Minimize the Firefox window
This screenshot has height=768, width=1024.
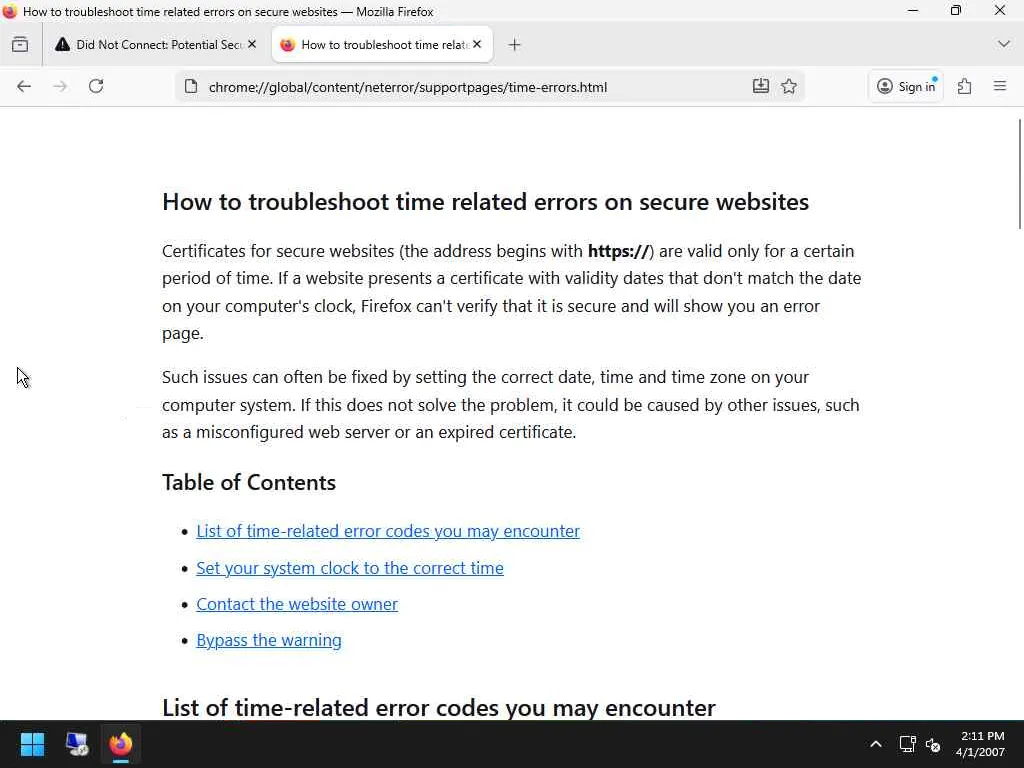click(x=913, y=10)
